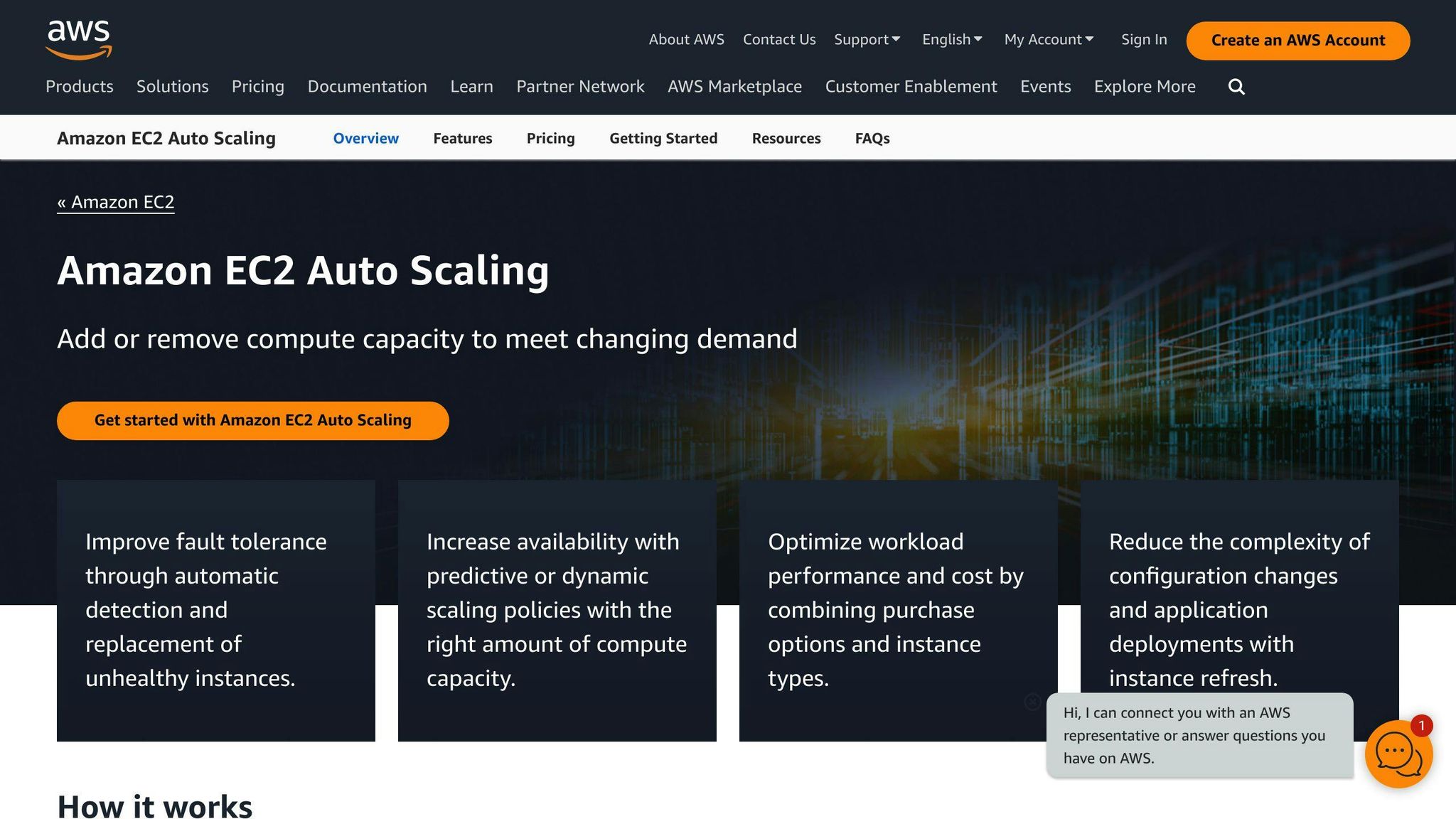Screen dimensions: 1456x819
Task: Select the Getting Started tab
Action: click(663, 138)
